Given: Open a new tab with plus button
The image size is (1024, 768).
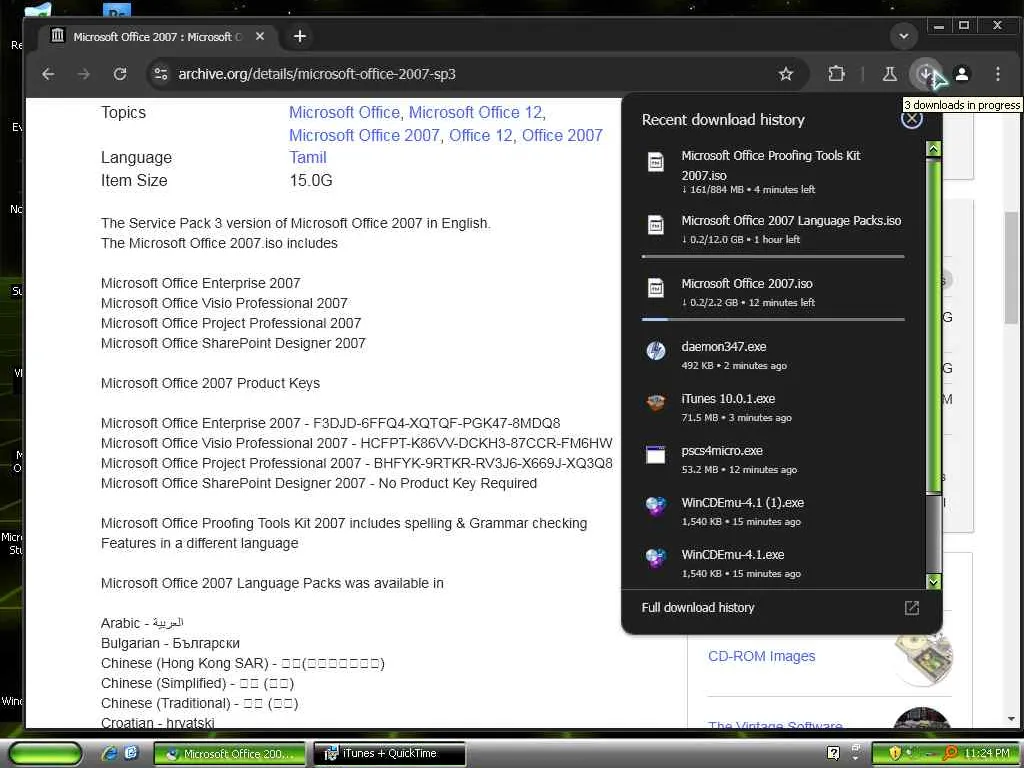Looking at the screenshot, I should click(x=300, y=37).
